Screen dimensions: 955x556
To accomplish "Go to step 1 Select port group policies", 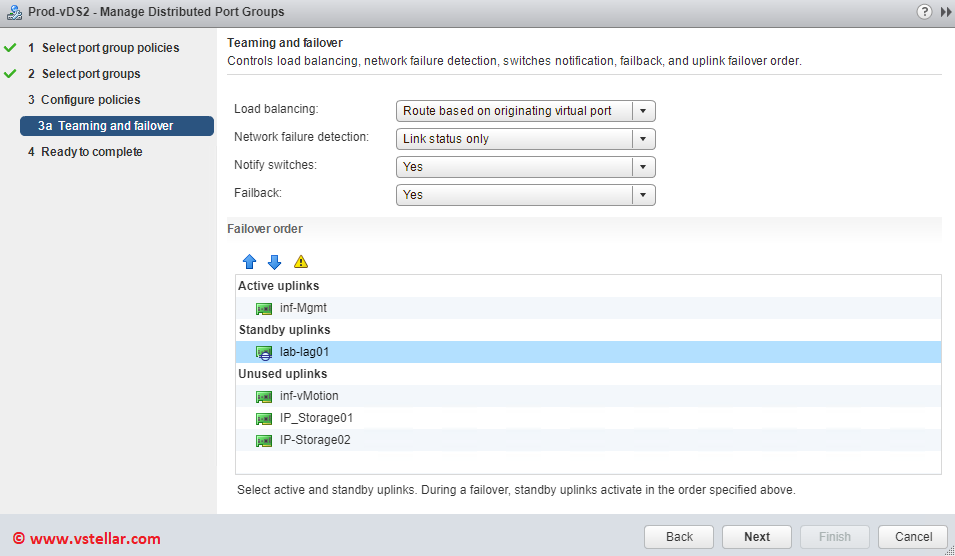I will pyautogui.click(x=104, y=48).
